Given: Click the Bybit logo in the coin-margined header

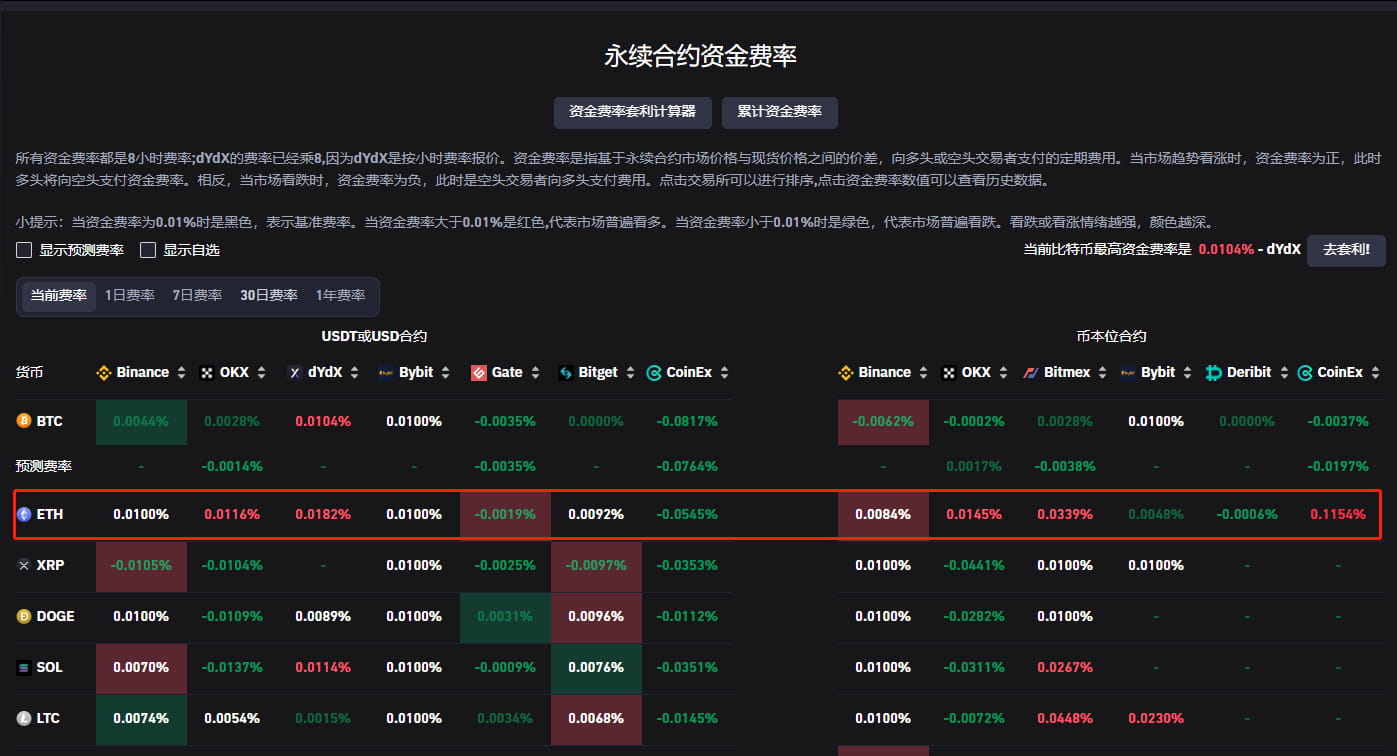Looking at the screenshot, I should point(1128,373).
